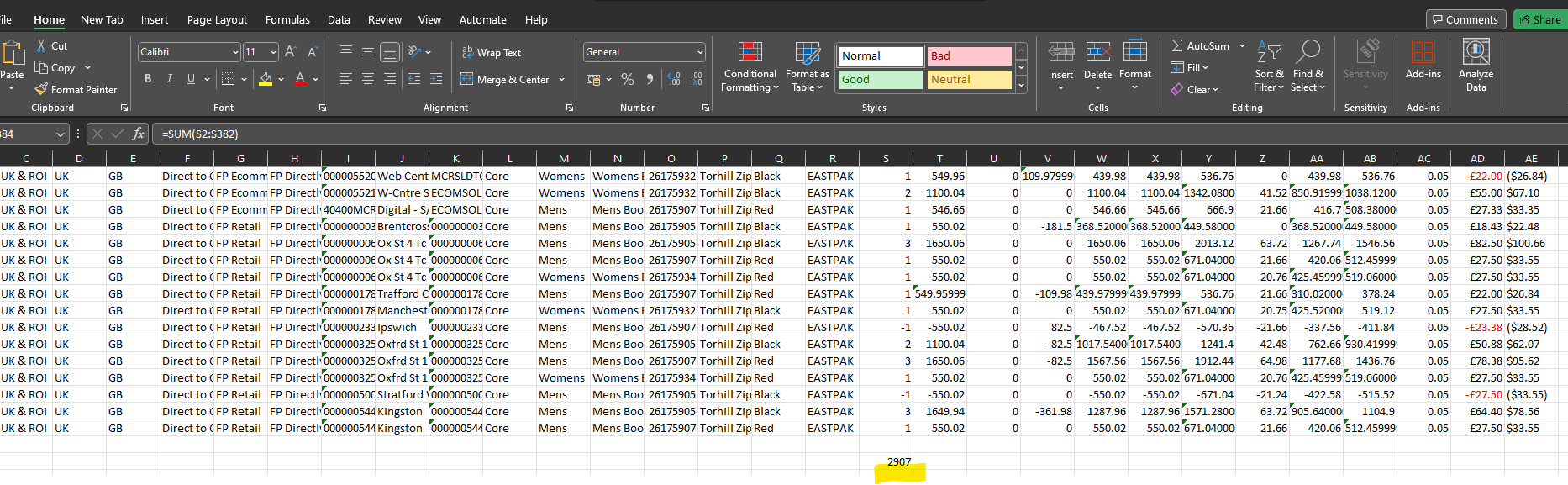Click the AutoSum sigma icon
This screenshot has width=1568, height=485.
click(1177, 45)
